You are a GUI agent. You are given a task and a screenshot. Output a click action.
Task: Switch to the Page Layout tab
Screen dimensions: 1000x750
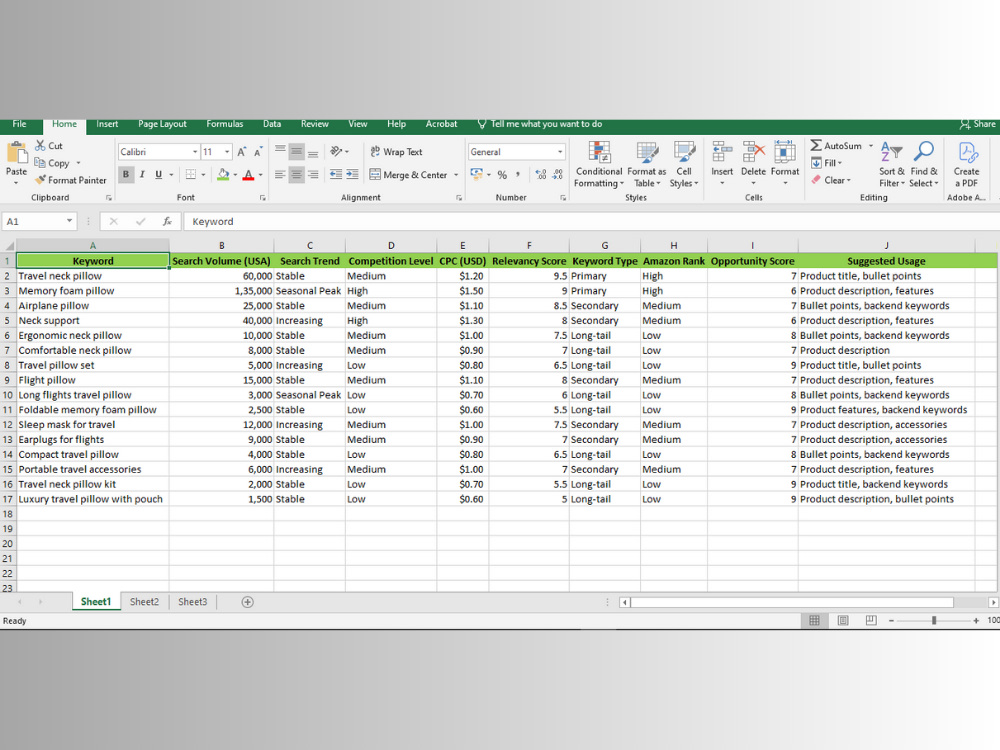click(x=163, y=124)
